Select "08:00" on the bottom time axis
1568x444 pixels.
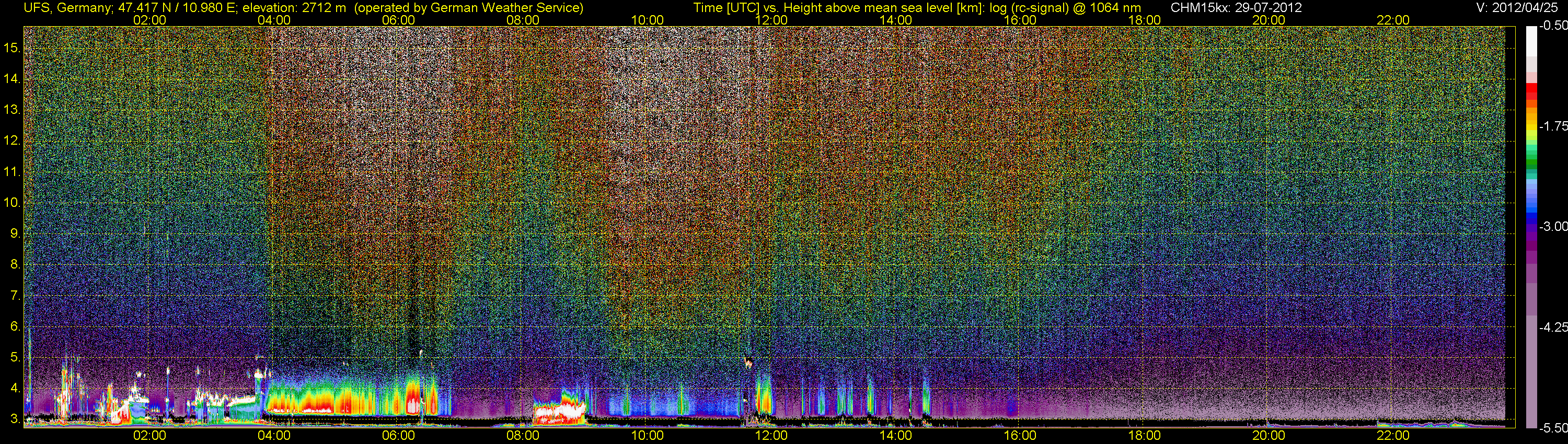click(523, 436)
